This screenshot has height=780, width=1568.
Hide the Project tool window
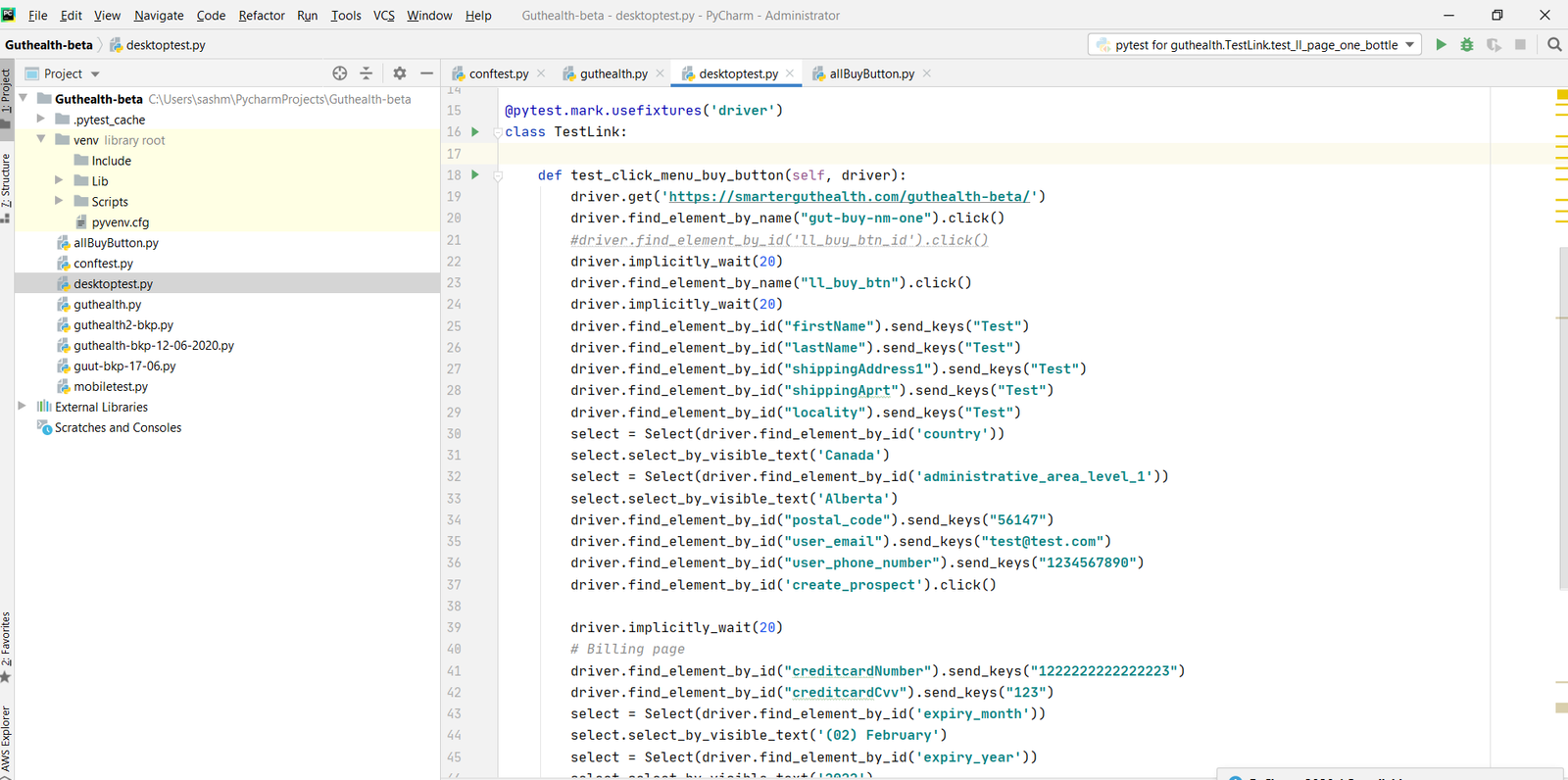point(426,73)
